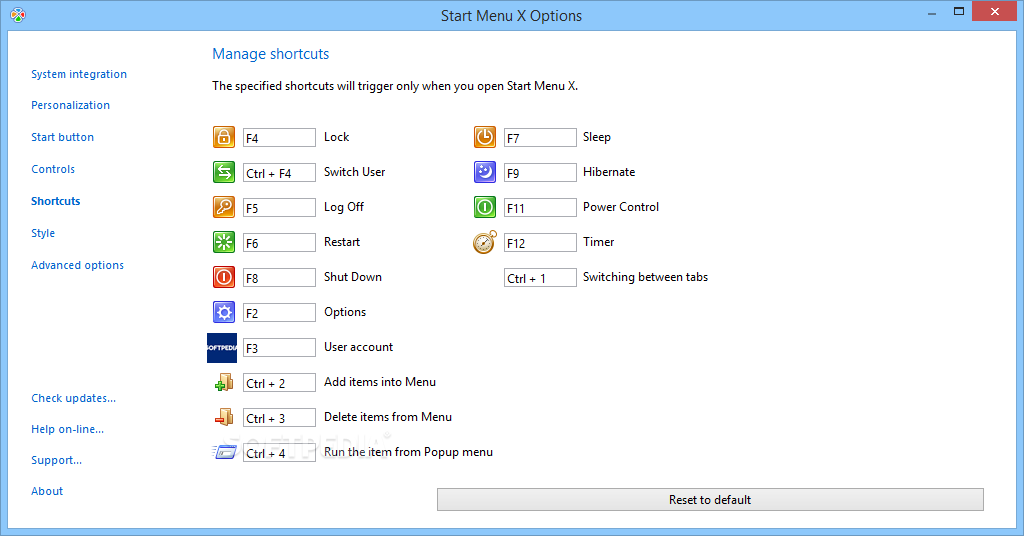
Task: Click the green Switch User arrows icon
Action: pos(224,172)
